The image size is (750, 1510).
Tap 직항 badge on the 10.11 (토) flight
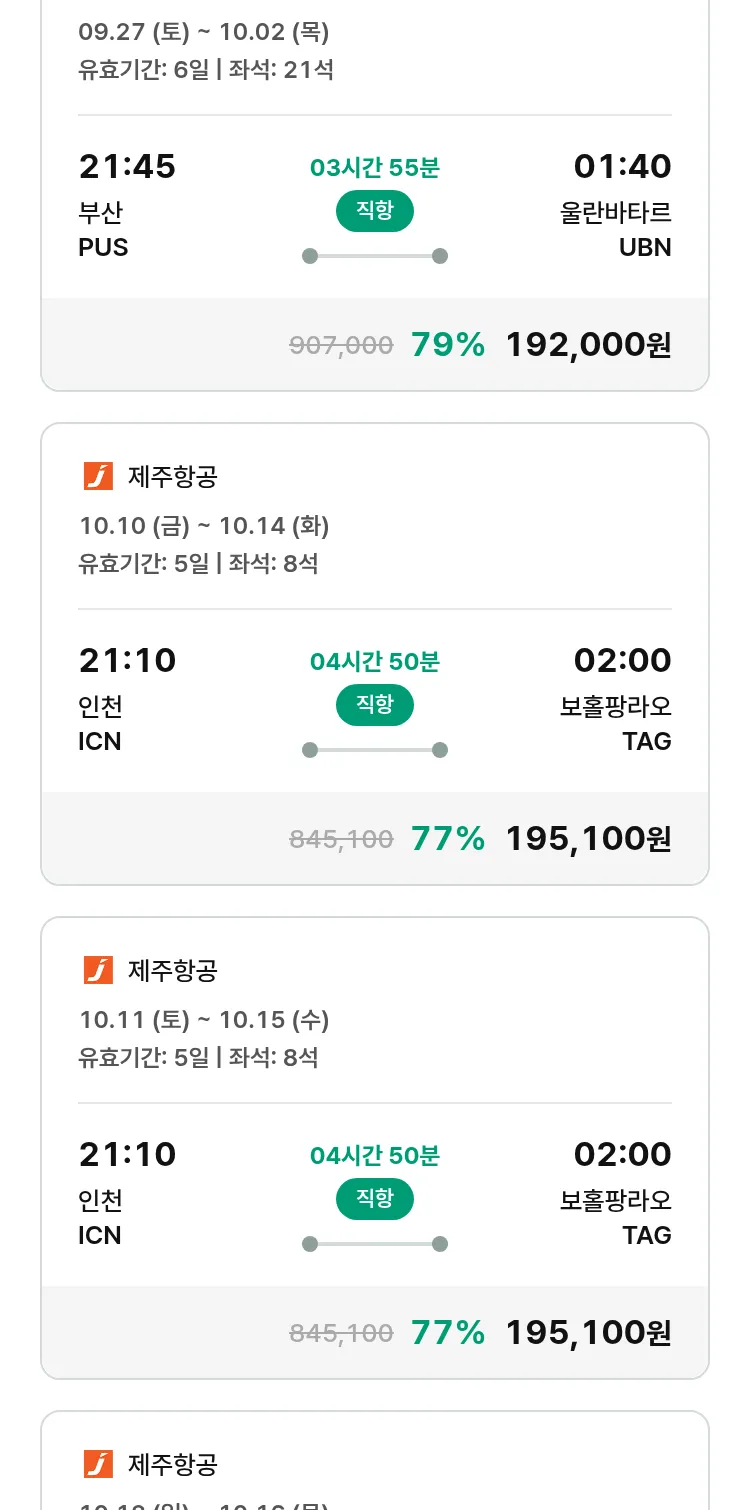point(374,1199)
